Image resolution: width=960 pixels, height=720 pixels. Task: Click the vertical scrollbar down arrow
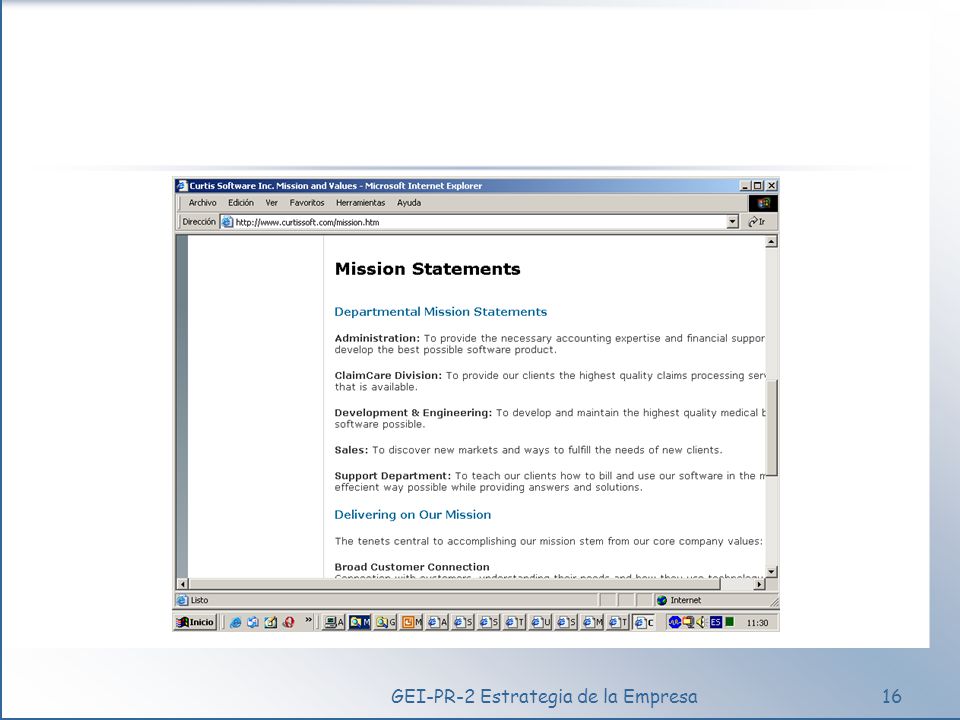[x=771, y=571]
